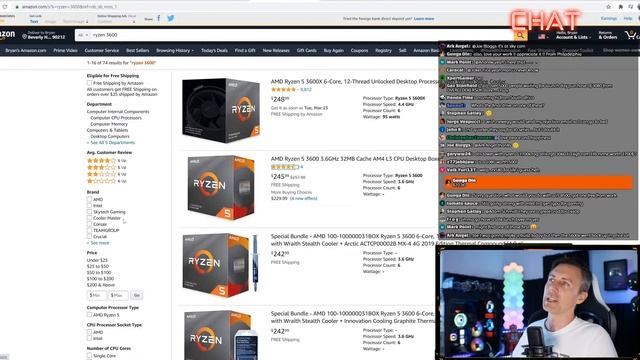Open Today's Deals
This screenshot has height=360, width=640.
tap(214, 51)
